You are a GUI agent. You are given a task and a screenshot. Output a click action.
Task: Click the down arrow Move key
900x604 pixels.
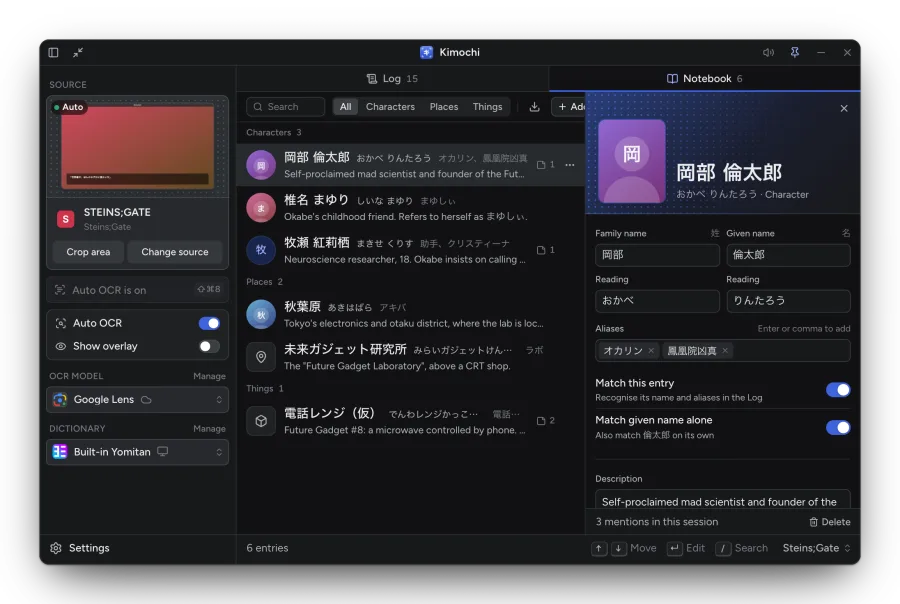tap(618, 548)
